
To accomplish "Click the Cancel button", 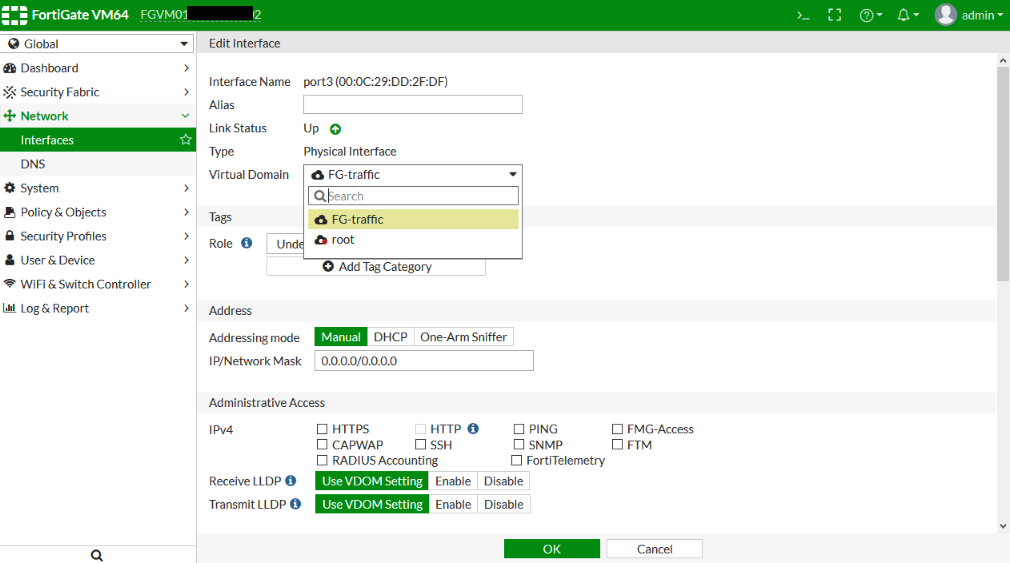I will point(654,549).
